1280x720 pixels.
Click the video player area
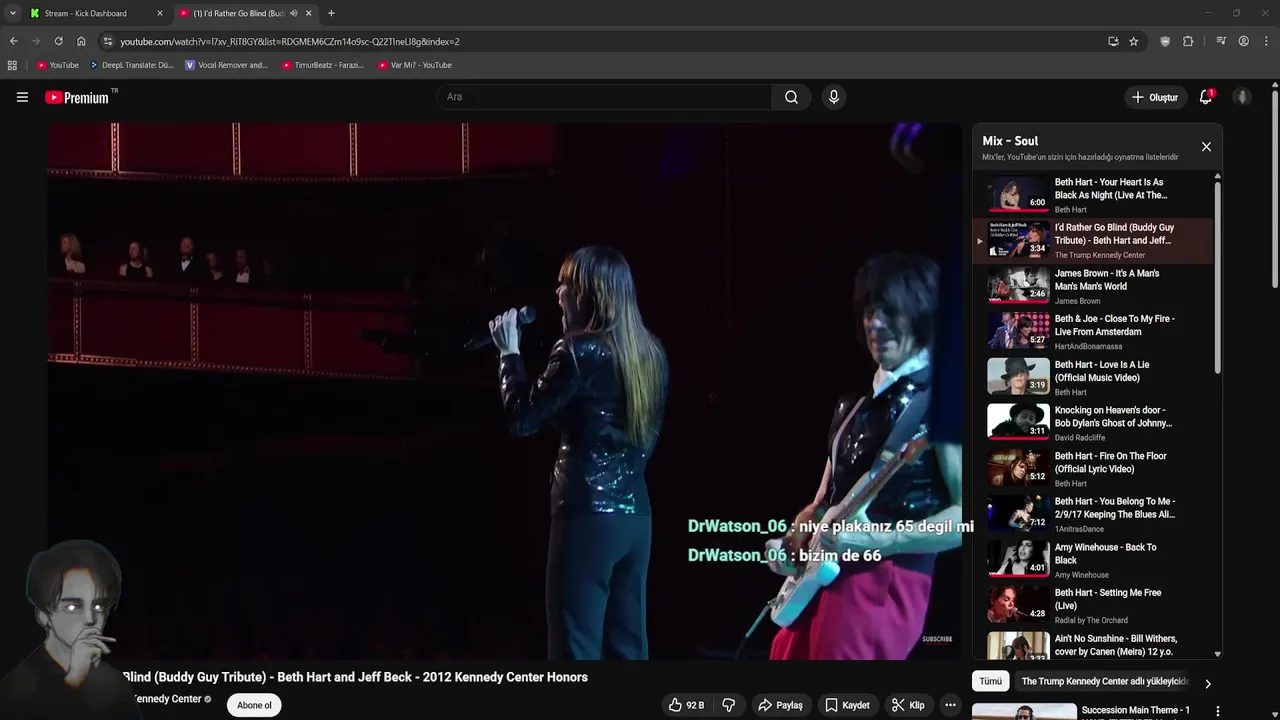505,391
